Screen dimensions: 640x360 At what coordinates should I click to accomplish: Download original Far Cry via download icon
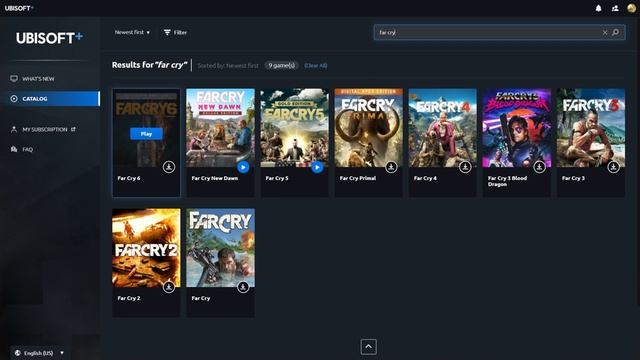coord(243,287)
